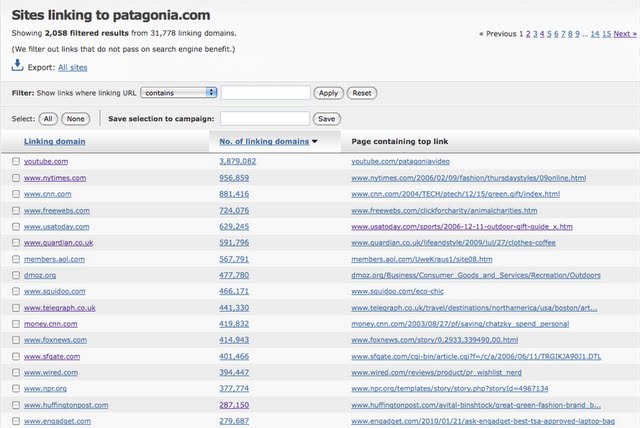
Task: Select the www.sfgate.com checkbox
Action: [x=16, y=356]
